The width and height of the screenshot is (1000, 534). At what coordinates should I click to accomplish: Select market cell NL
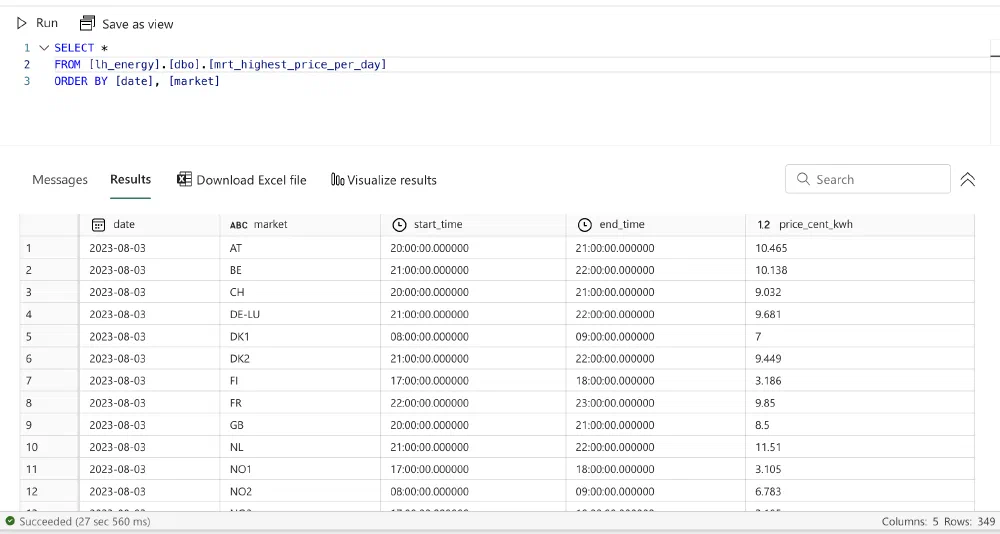click(x=300, y=447)
